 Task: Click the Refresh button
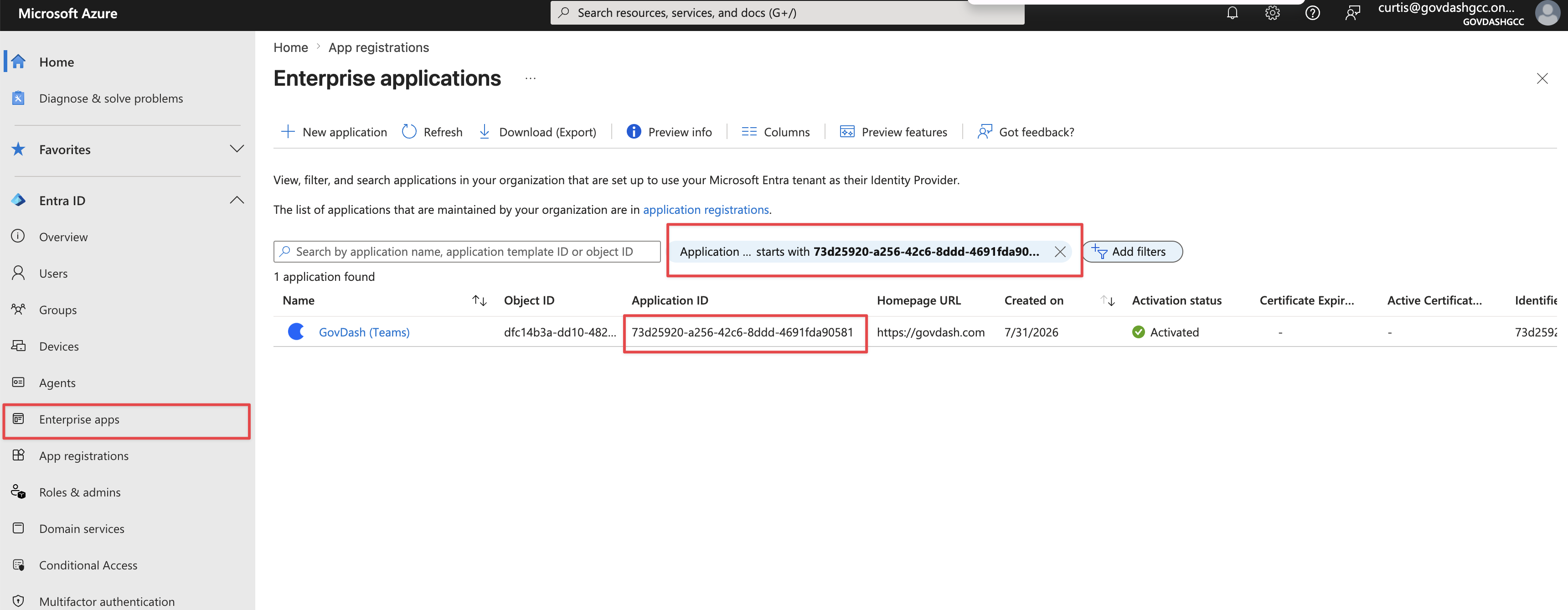[x=432, y=132]
